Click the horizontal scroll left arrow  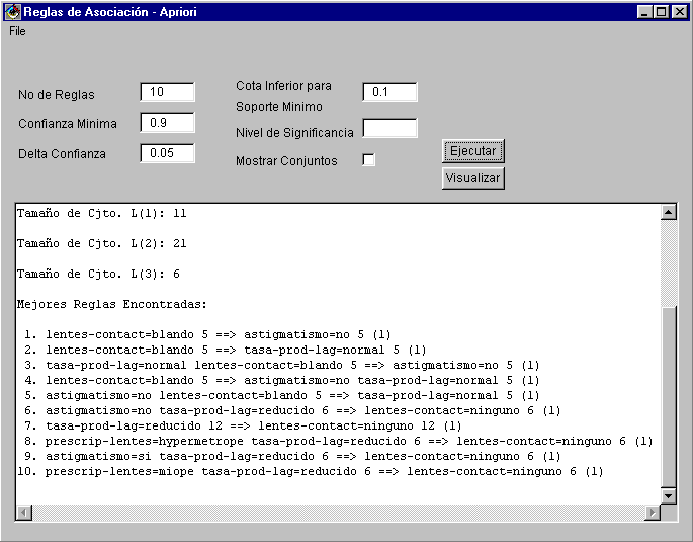tap(23, 512)
